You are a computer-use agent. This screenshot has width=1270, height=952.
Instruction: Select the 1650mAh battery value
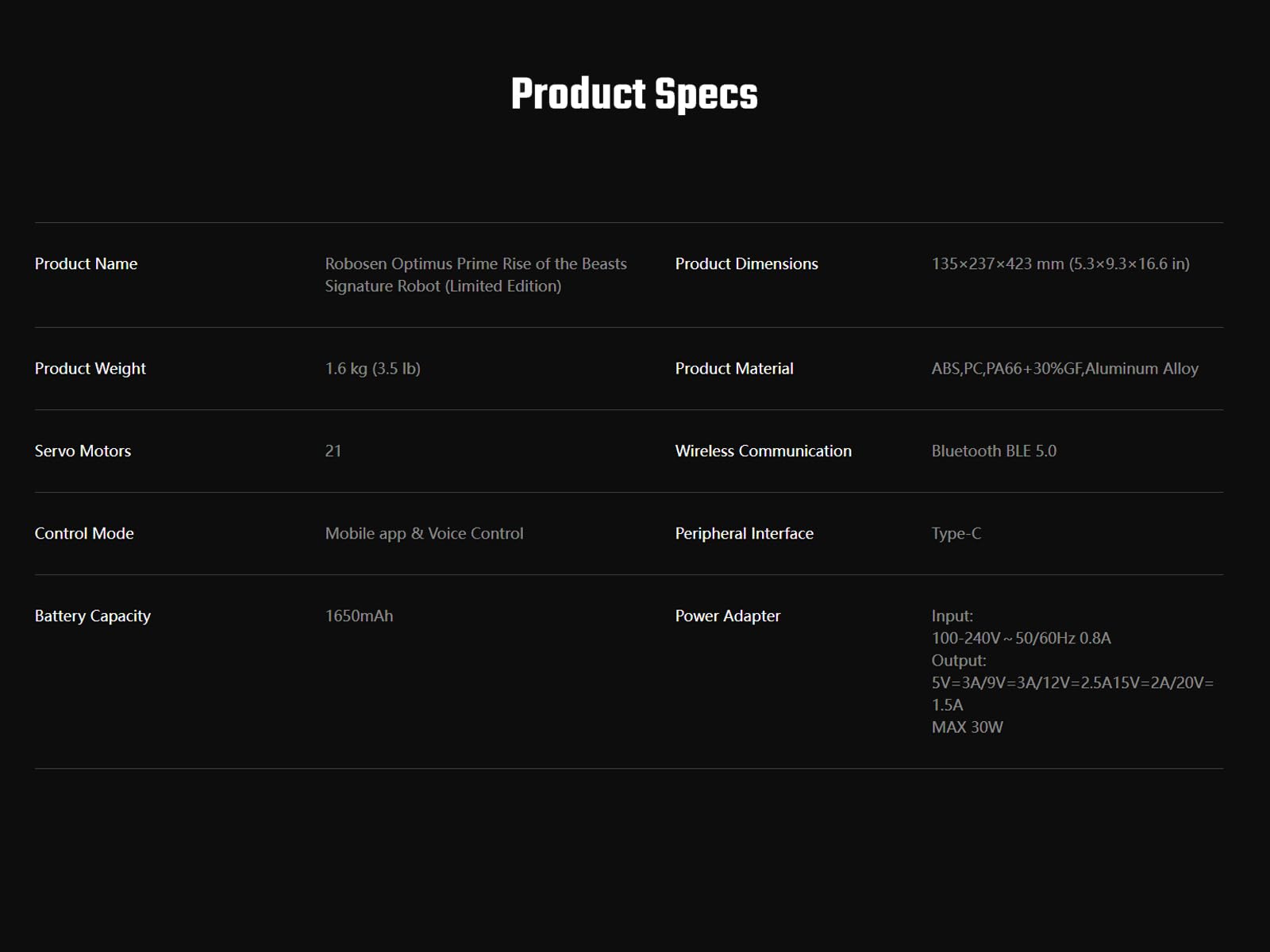[359, 616]
